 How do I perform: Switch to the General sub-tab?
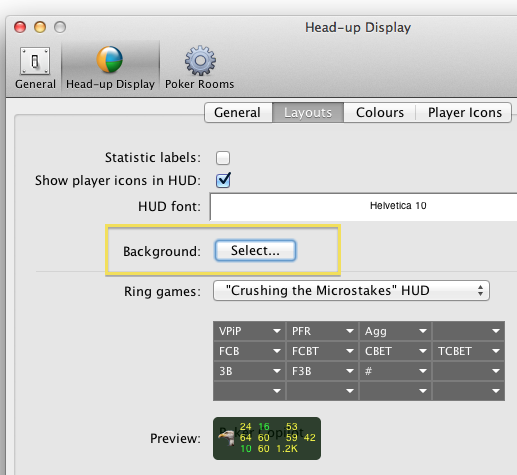coord(238,113)
